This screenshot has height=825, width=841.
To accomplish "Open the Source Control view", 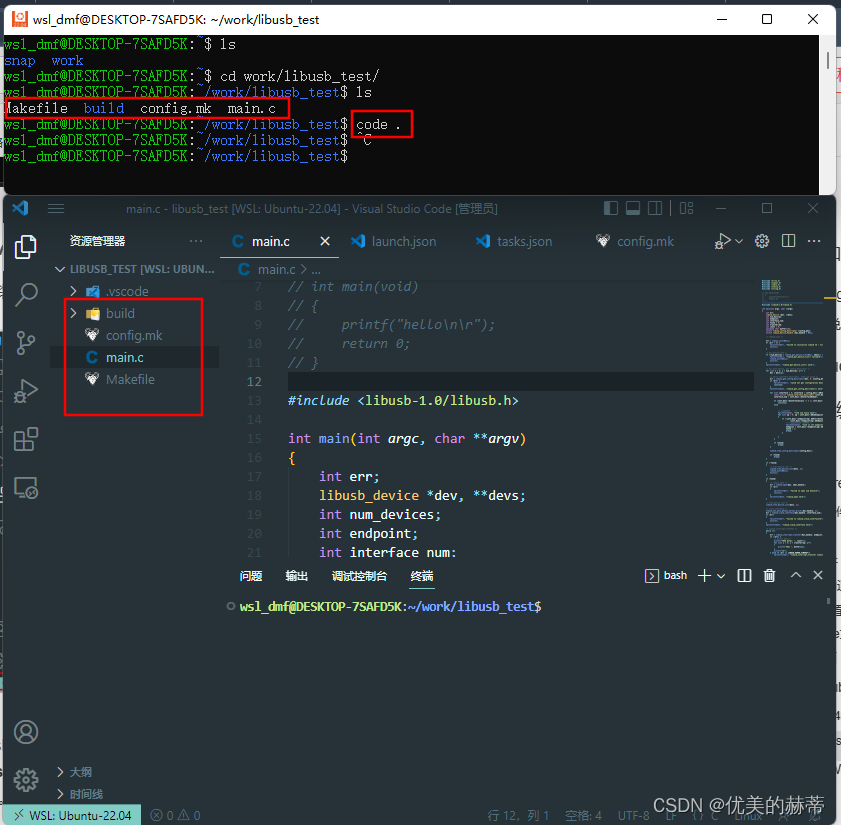I will click(25, 343).
